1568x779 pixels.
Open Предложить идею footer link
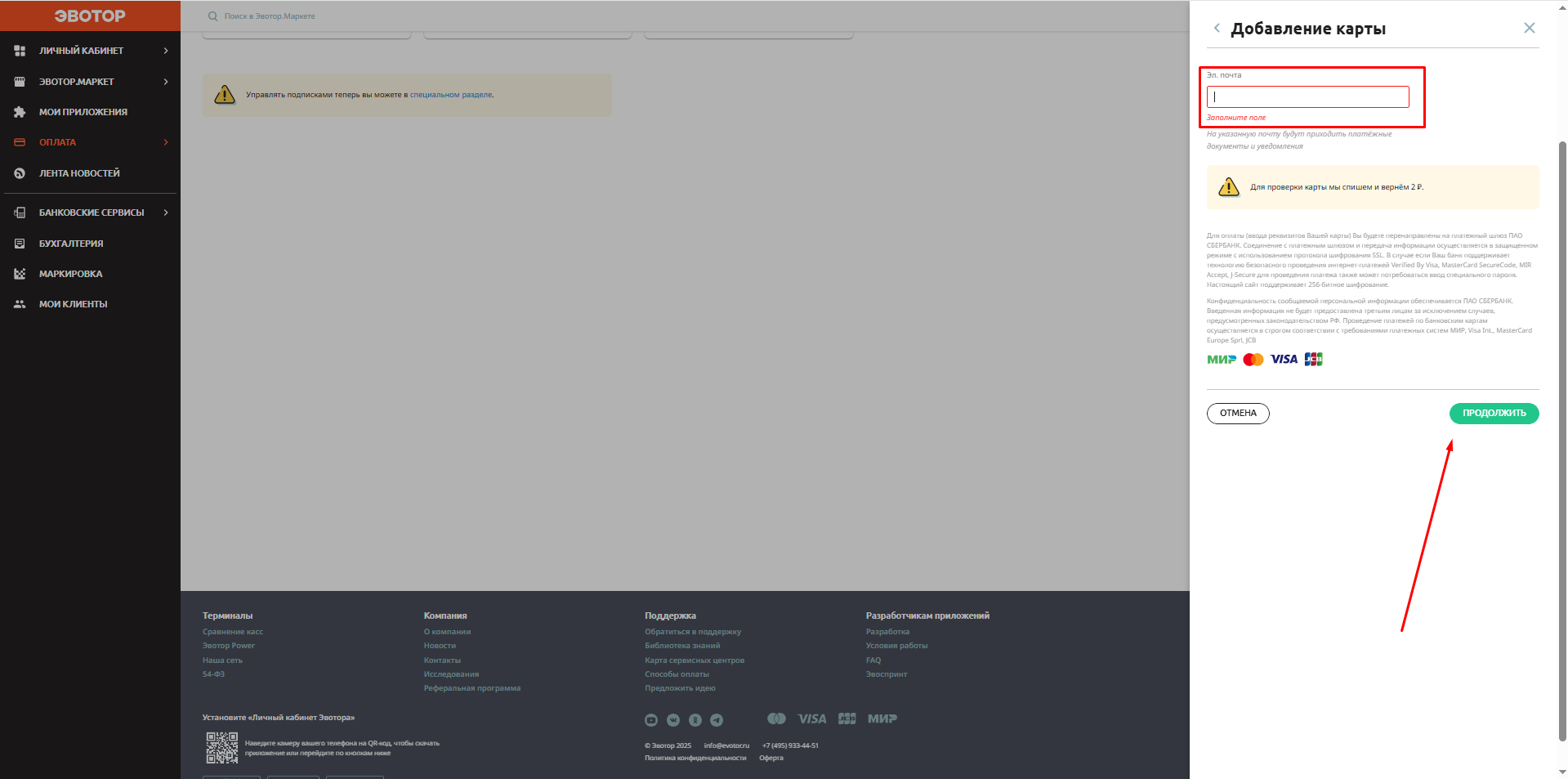tap(680, 688)
